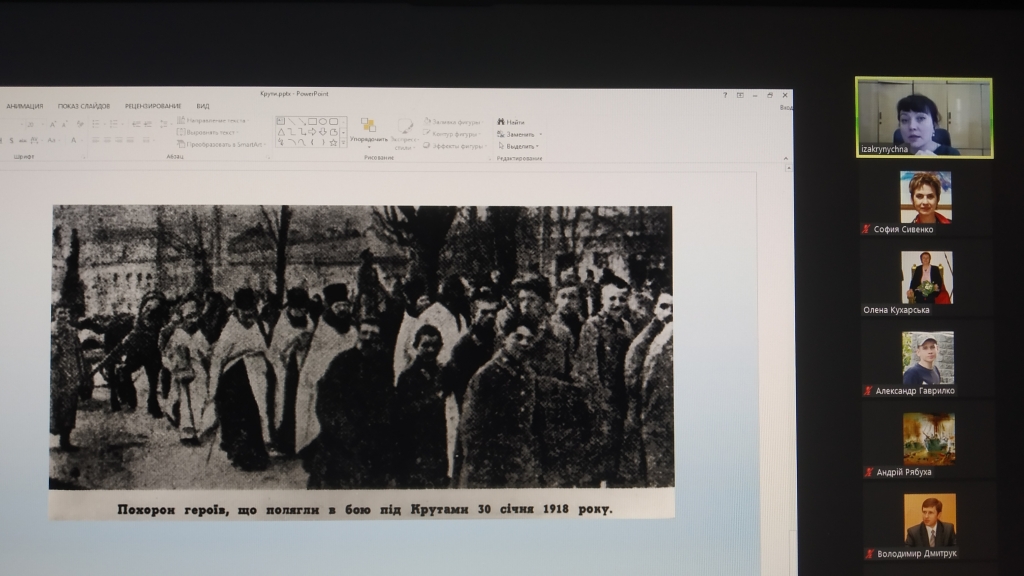Click the decrease font size icon
The image size is (1024, 576).
pos(65,124)
